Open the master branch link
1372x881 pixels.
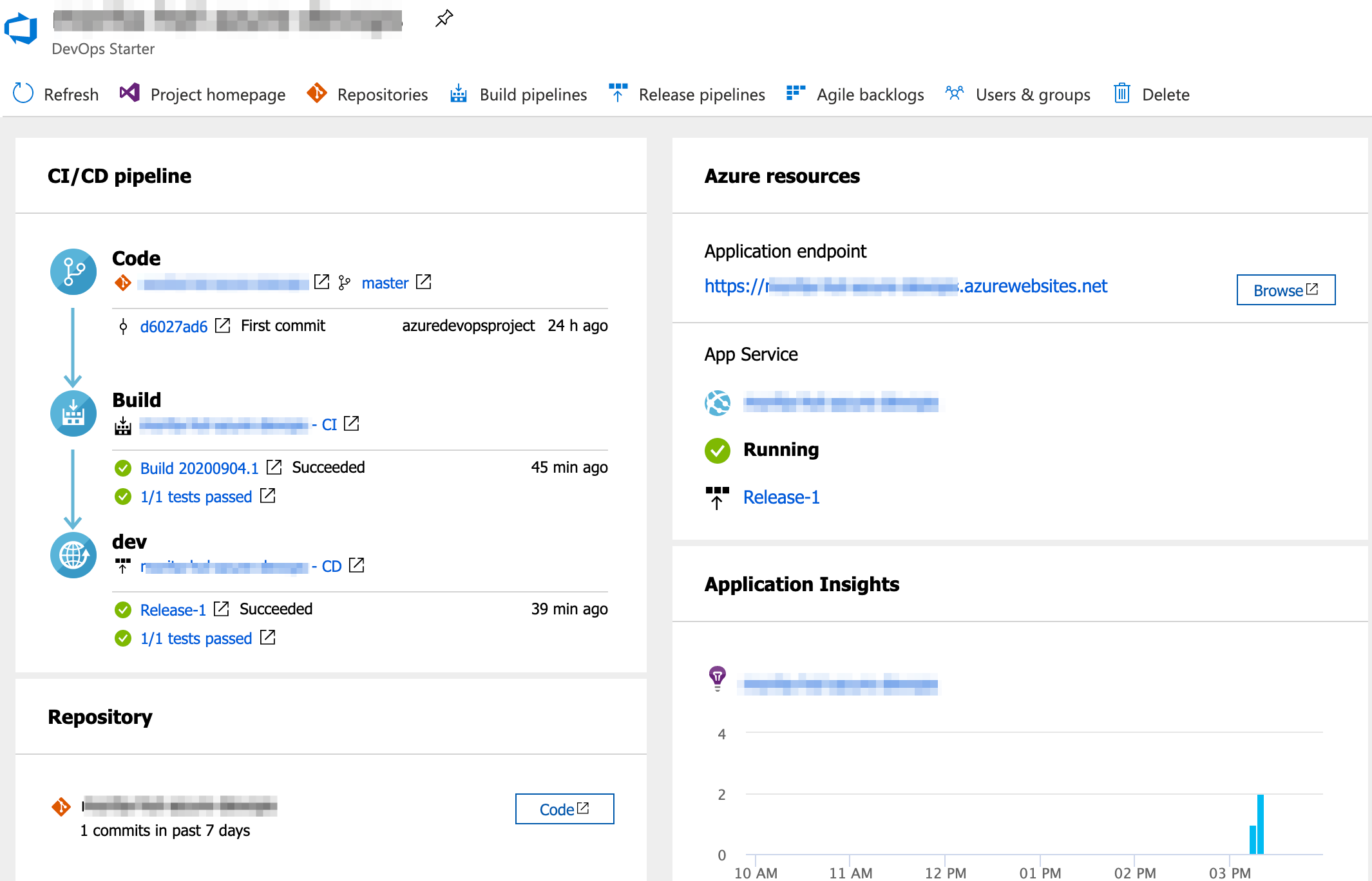[x=385, y=283]
